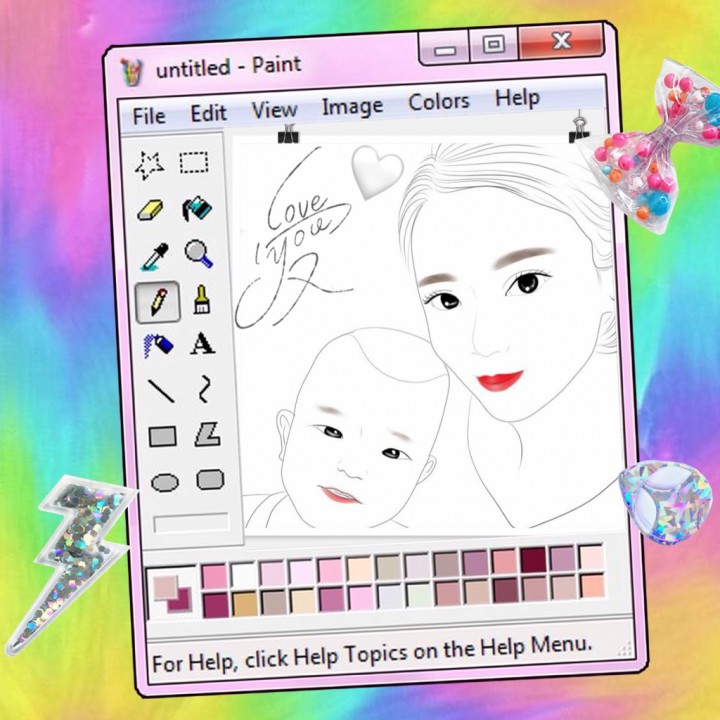720x720 pixels.
Task: Open the Colors menu
Action: (x=439, y=101)
